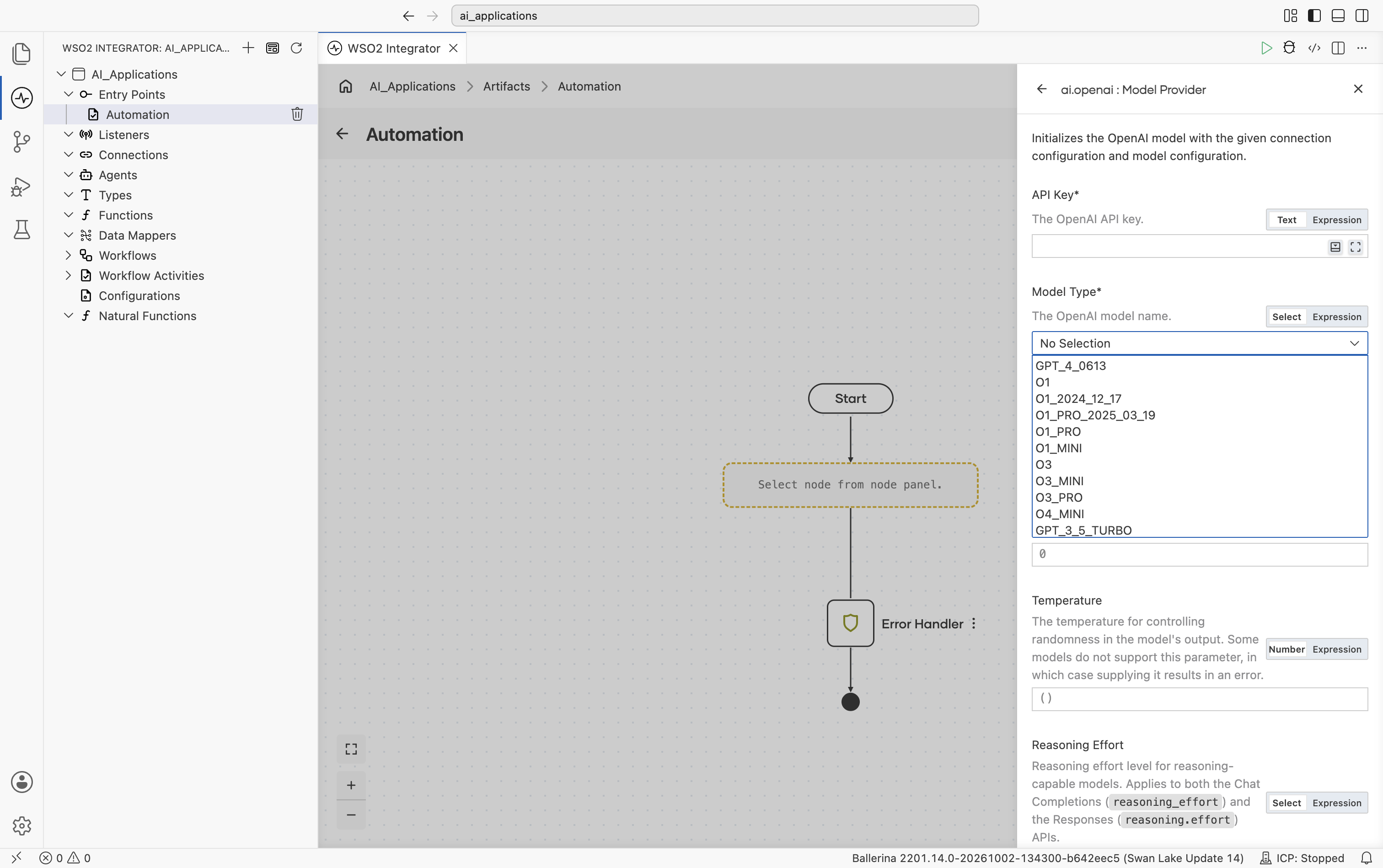Collapse the Model Type No Selection dropdown
Image resolution: width=1383 pixels, height=868 pixels.
pyautogui.click(x=1199, y=343)
